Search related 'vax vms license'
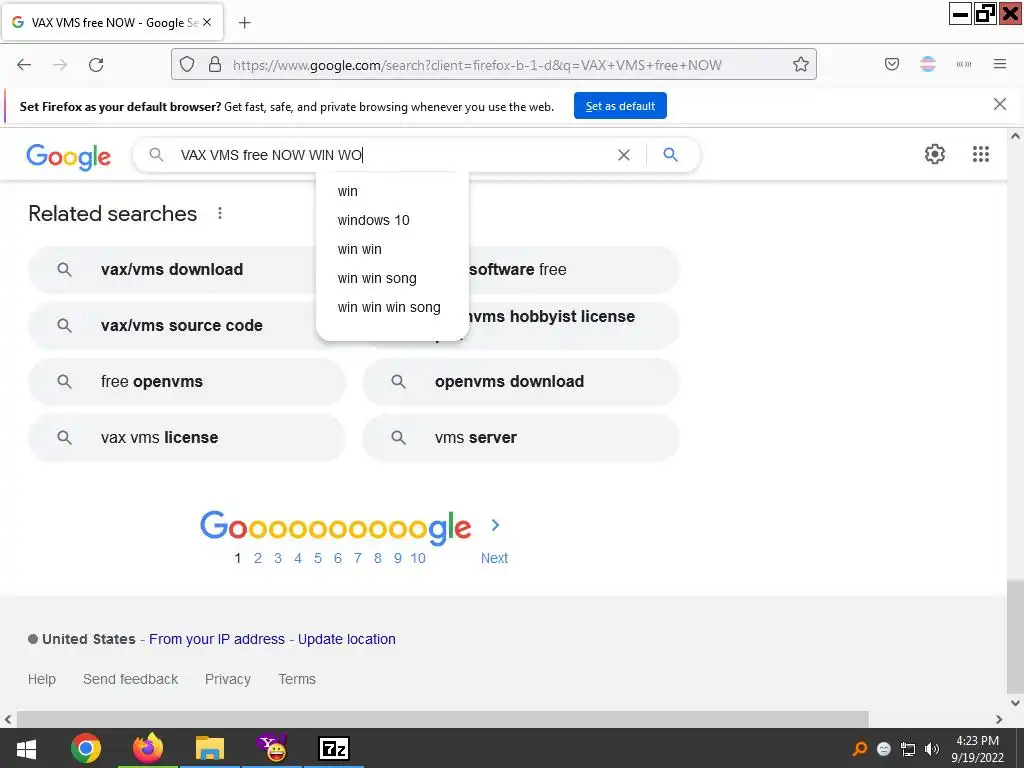Viewport: 1024px width, 768px height. pyautogui.click(x=187, y=438)
